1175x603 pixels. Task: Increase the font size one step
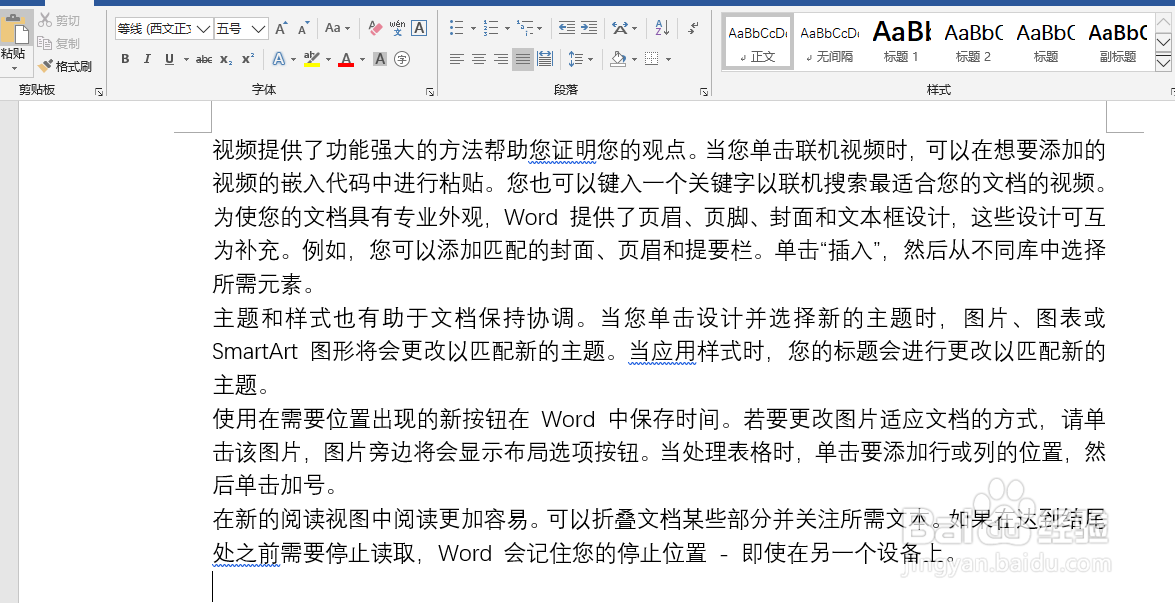point(280,27)
